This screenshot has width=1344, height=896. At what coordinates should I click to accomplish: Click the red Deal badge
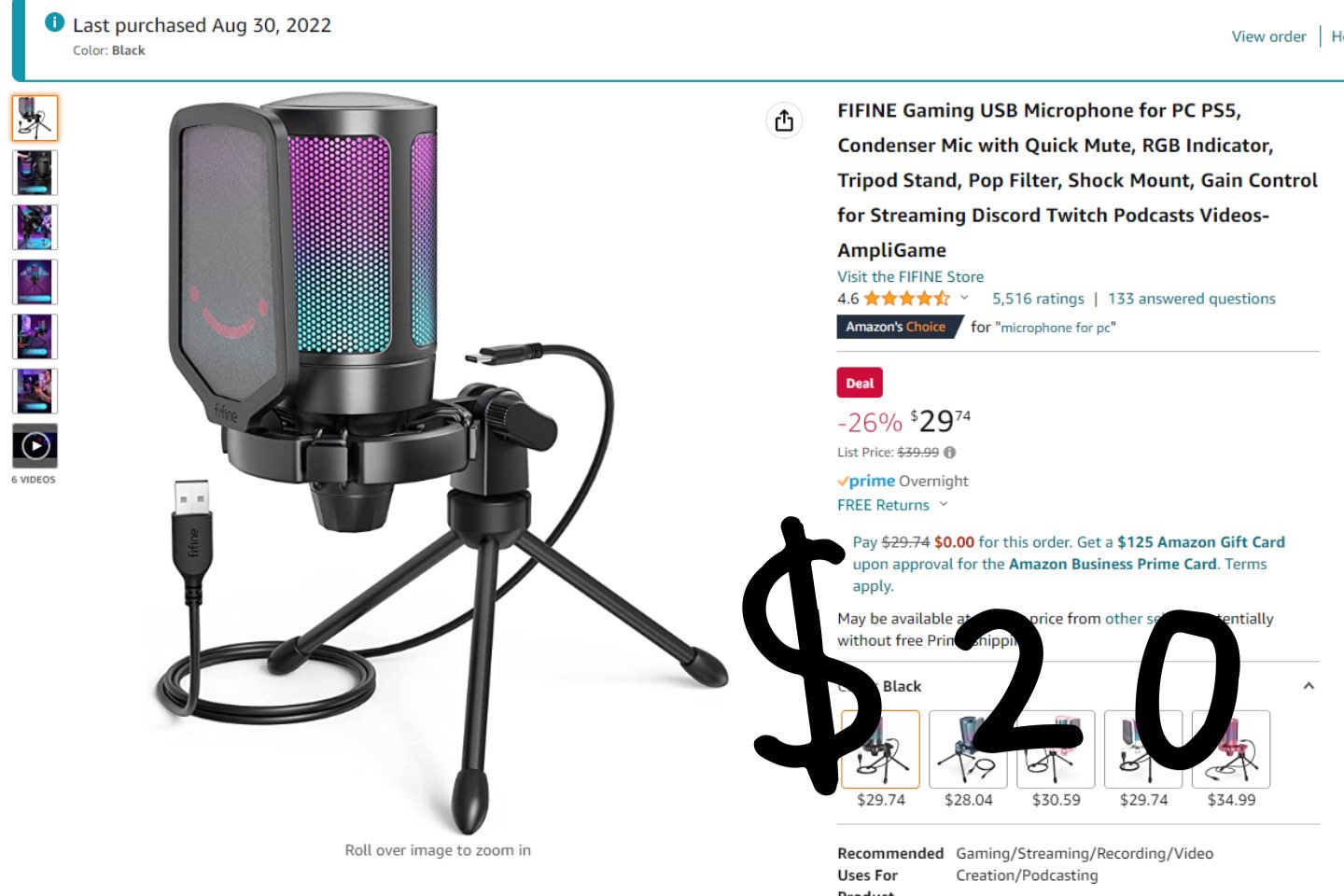(860, 384)
